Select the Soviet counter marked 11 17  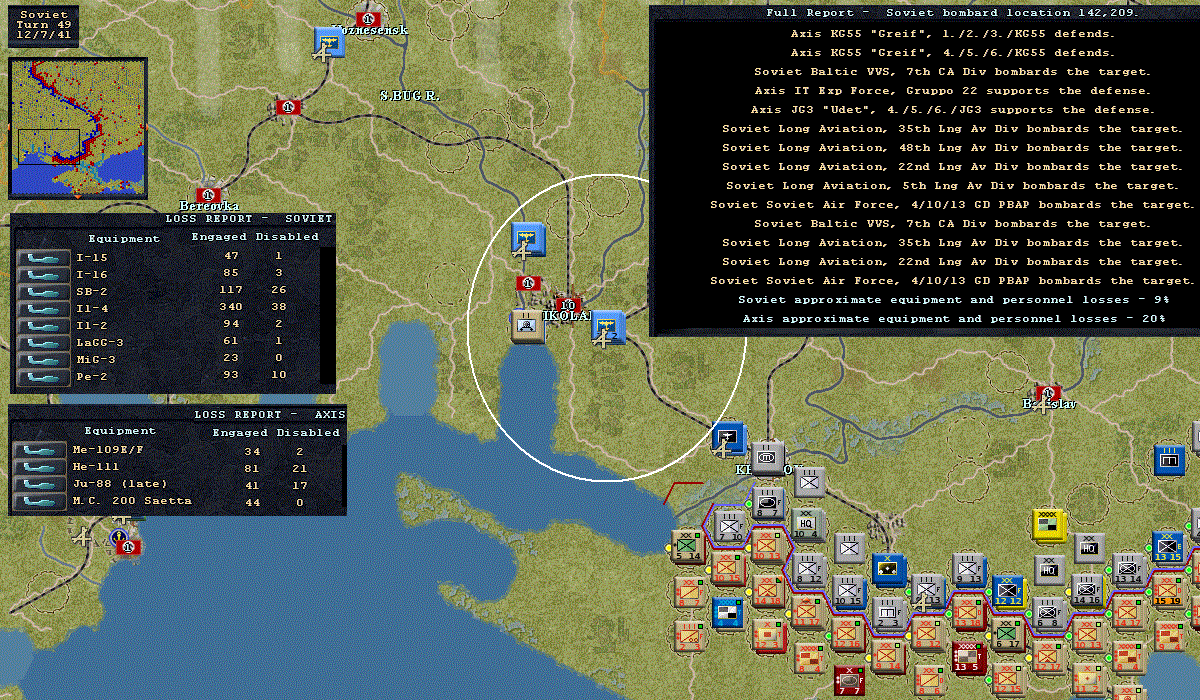806,613
